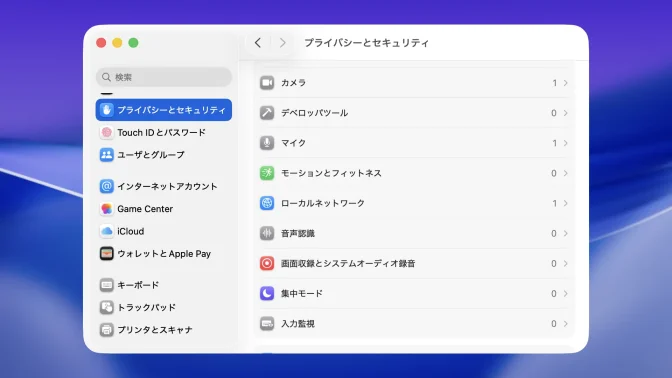The width and height of the screenshot is (672, 378).
Task: Go back with the left arrow button
Action: point(258,43)
